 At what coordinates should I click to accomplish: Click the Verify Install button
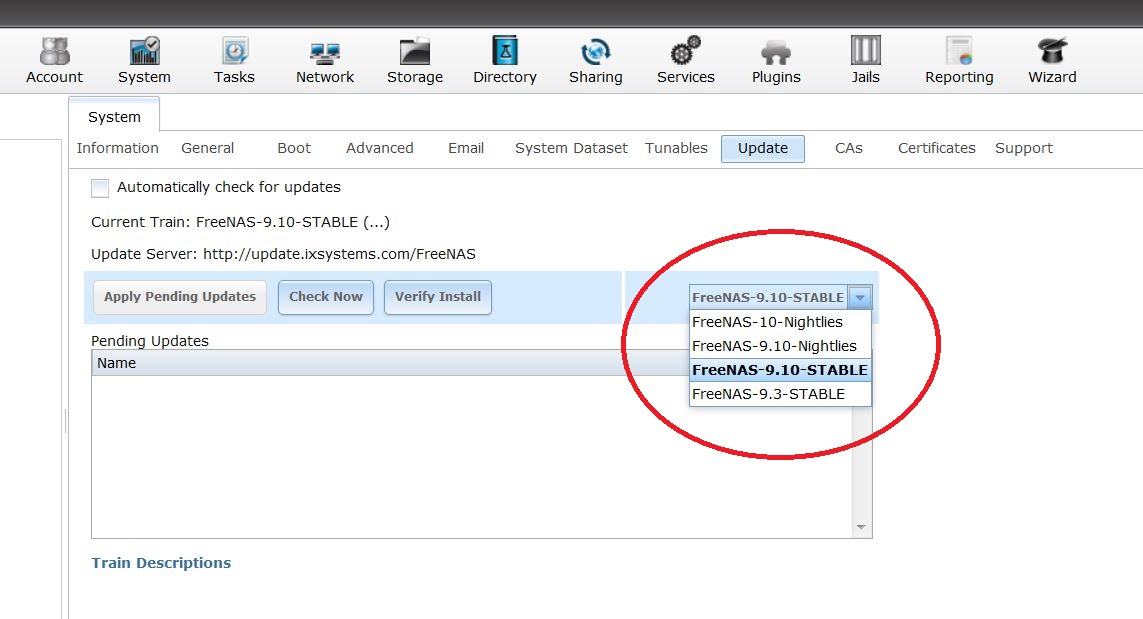pos(438,297)
